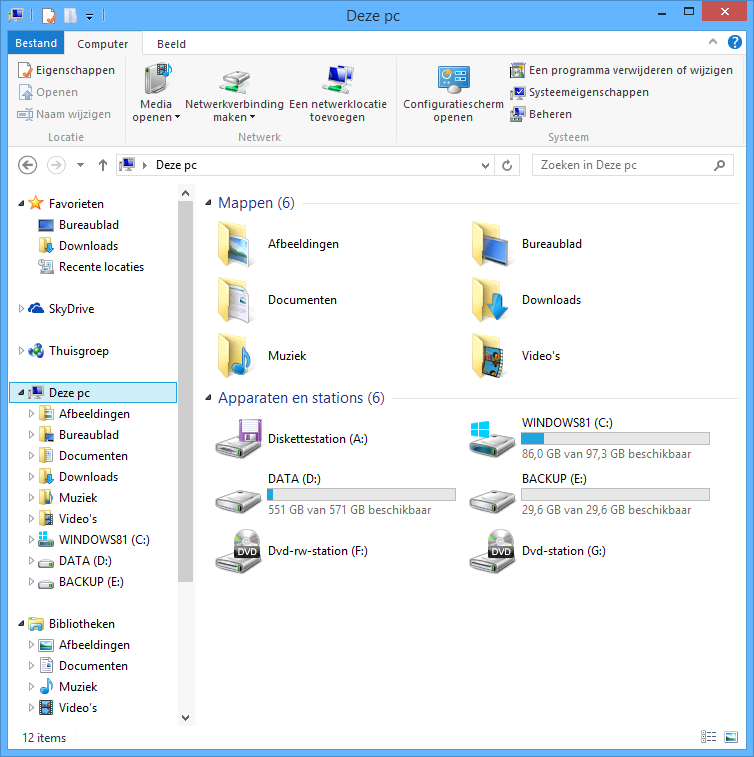The width and height of the screenshot is (754, 757).
Task: Select the Dvd-rw-station (F:) icon
Action: click(x=238, y=551)
